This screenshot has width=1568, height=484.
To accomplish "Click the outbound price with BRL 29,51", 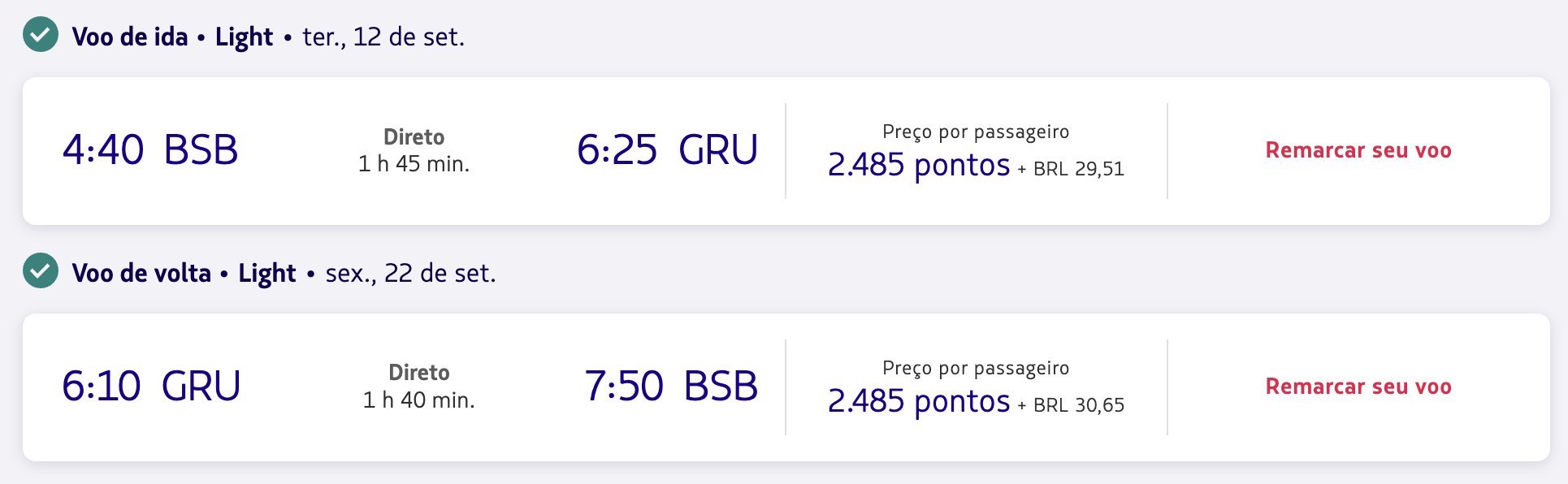I will (x=976, y=165).
